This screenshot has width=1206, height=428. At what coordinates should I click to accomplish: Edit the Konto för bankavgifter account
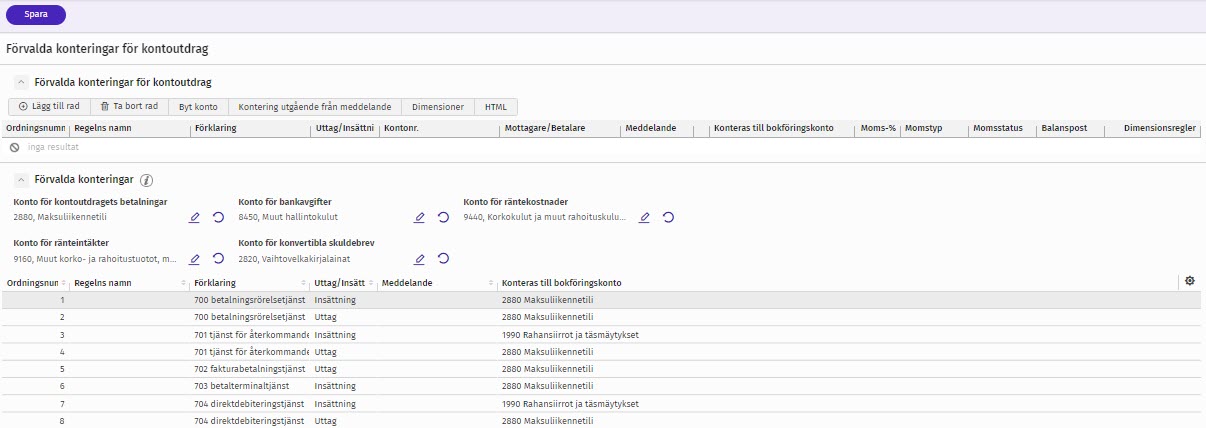[x=419, y=217]
